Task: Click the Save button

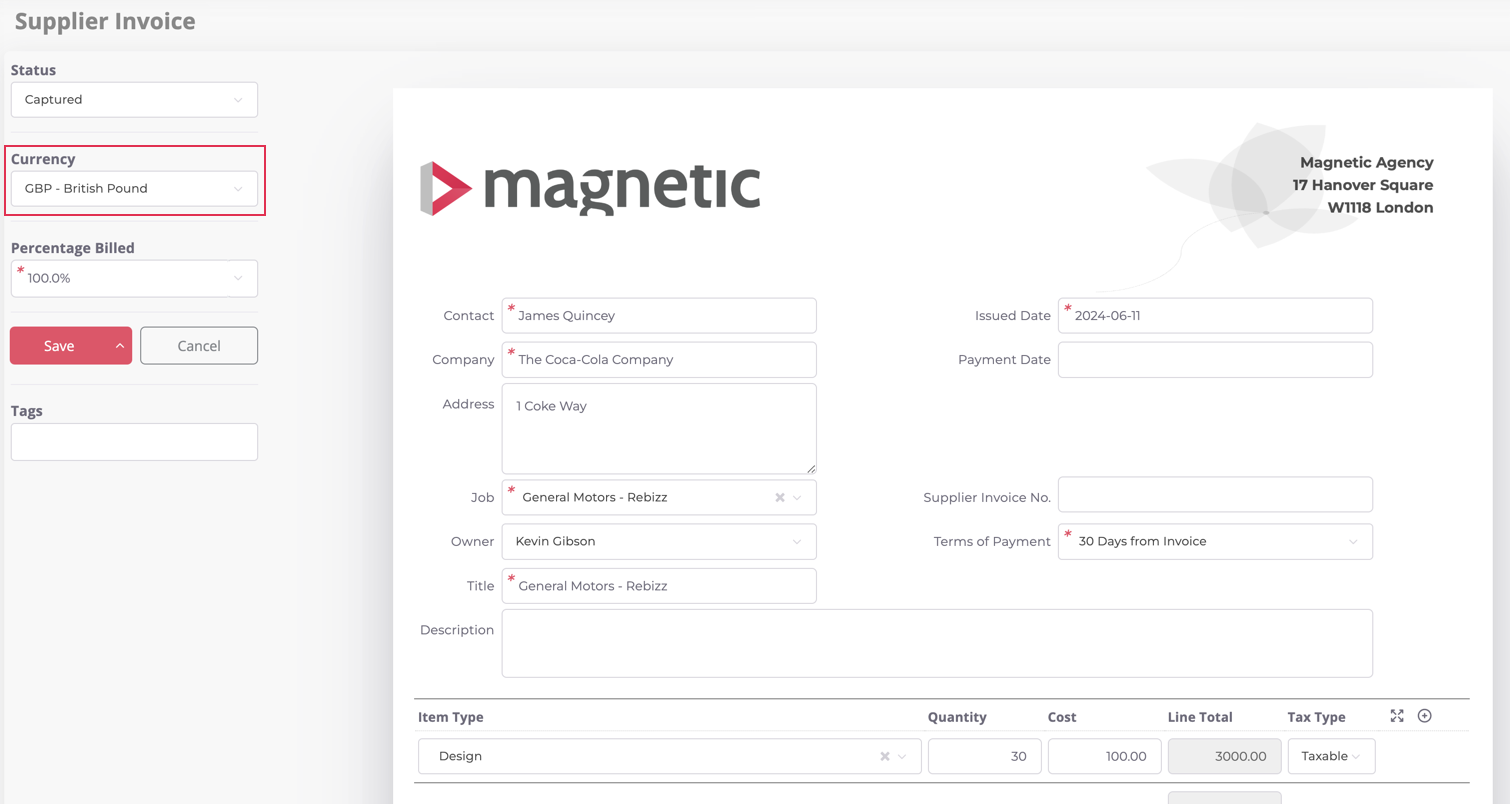Action: click(59, 346)
